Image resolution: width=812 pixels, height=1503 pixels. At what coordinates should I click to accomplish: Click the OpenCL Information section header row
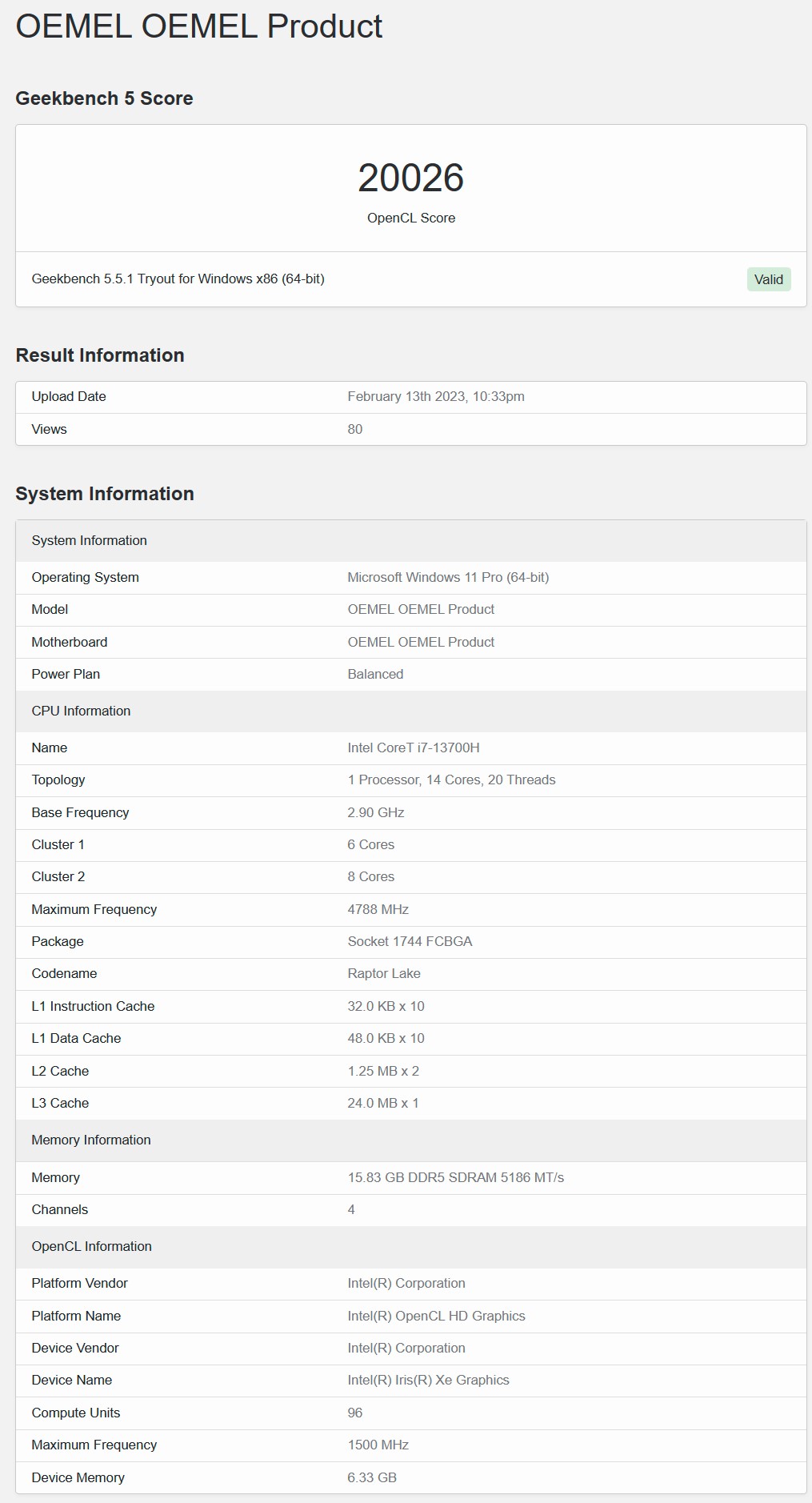411,1247
